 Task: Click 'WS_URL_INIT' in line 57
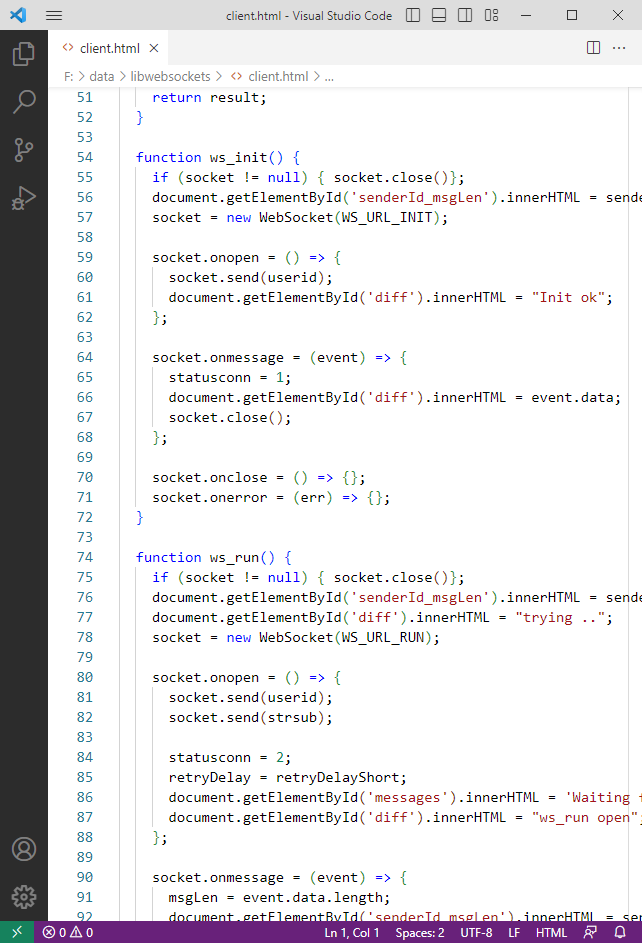(387, 217)
